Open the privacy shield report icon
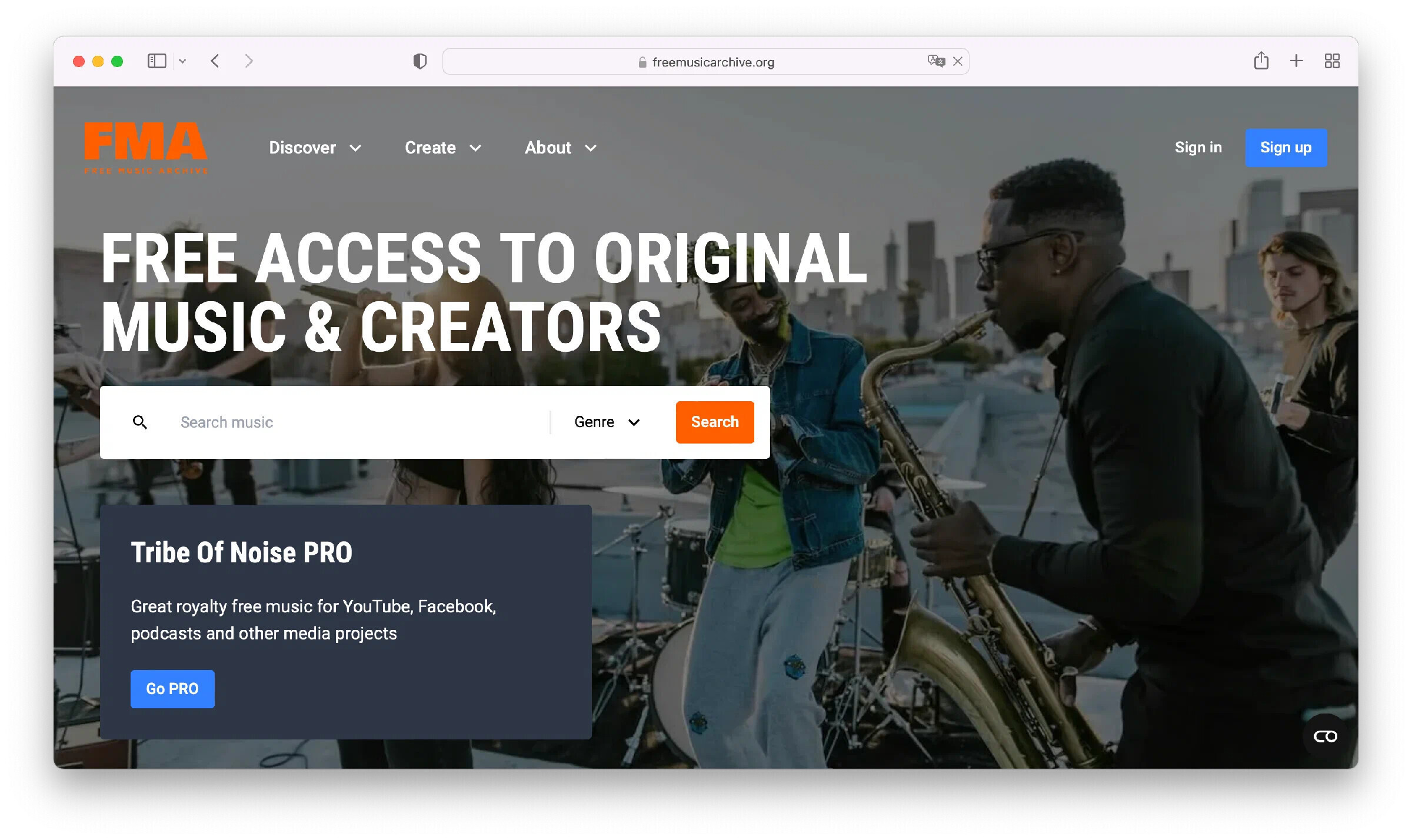1412x840 pixels. coord(420,61)
